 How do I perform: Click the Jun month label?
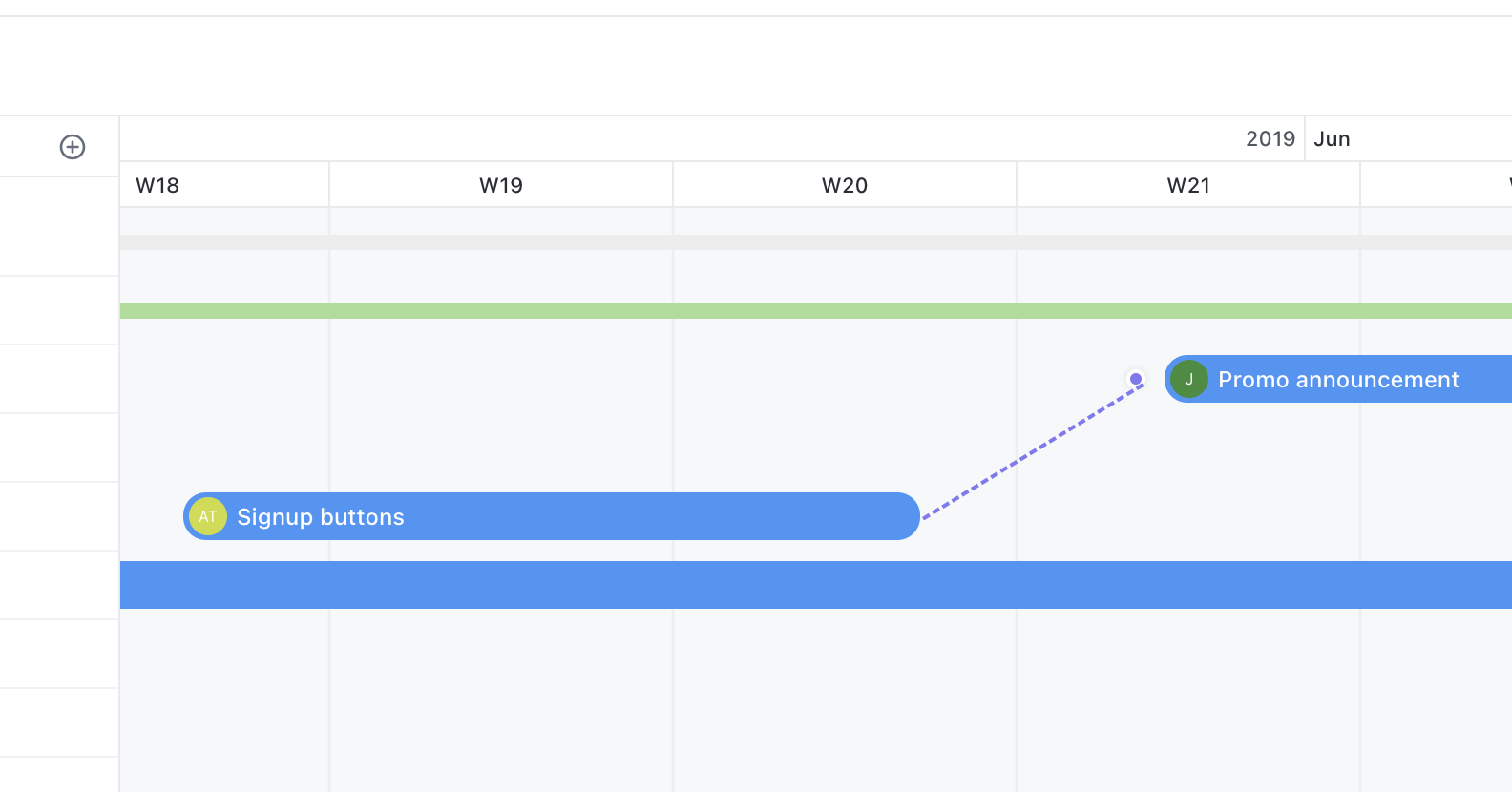(x=1332, y=139)
